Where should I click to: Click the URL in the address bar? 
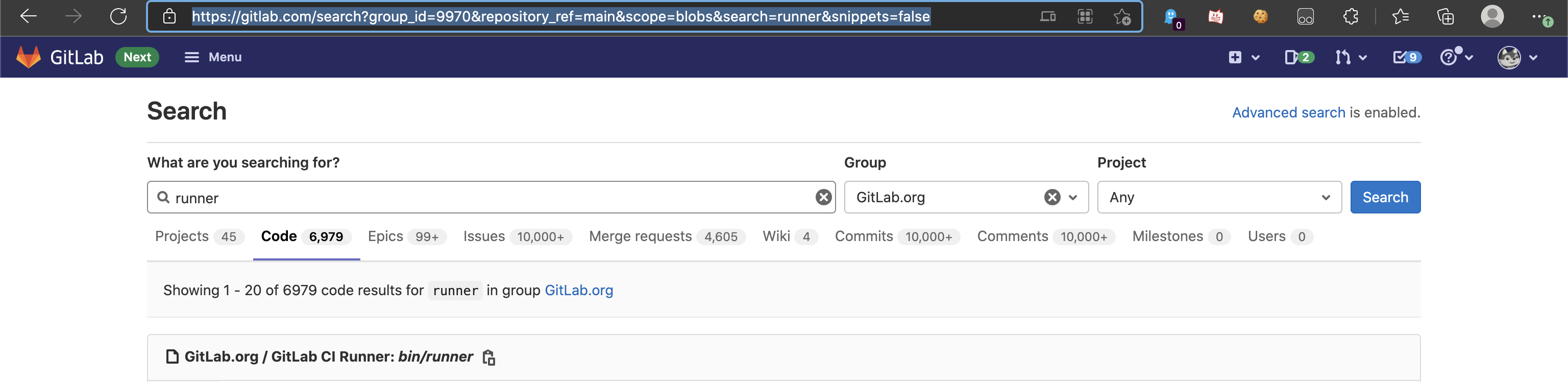pos(560,16)
